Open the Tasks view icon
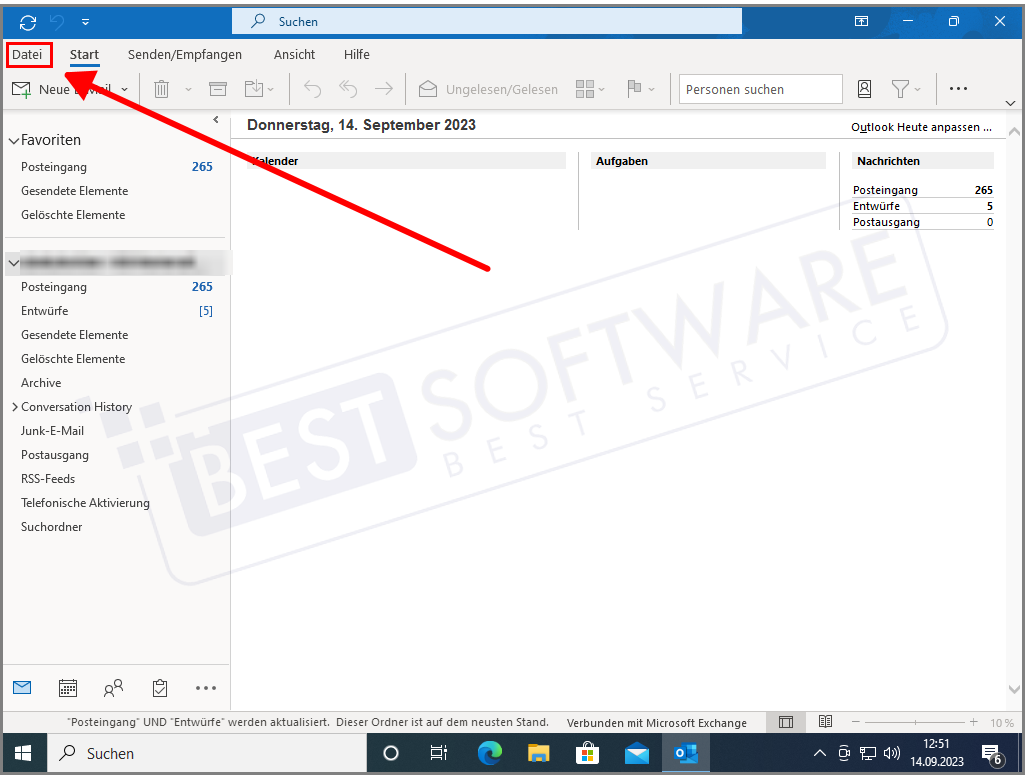Viewport: 1026px width, 776px height. tap(159, 688)
